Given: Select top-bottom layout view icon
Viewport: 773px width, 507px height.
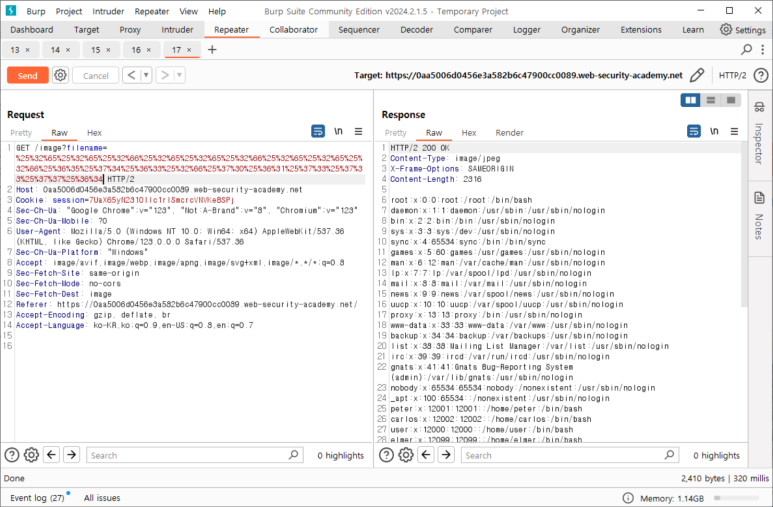Looking at the screenshot, I should coord(710,100).
